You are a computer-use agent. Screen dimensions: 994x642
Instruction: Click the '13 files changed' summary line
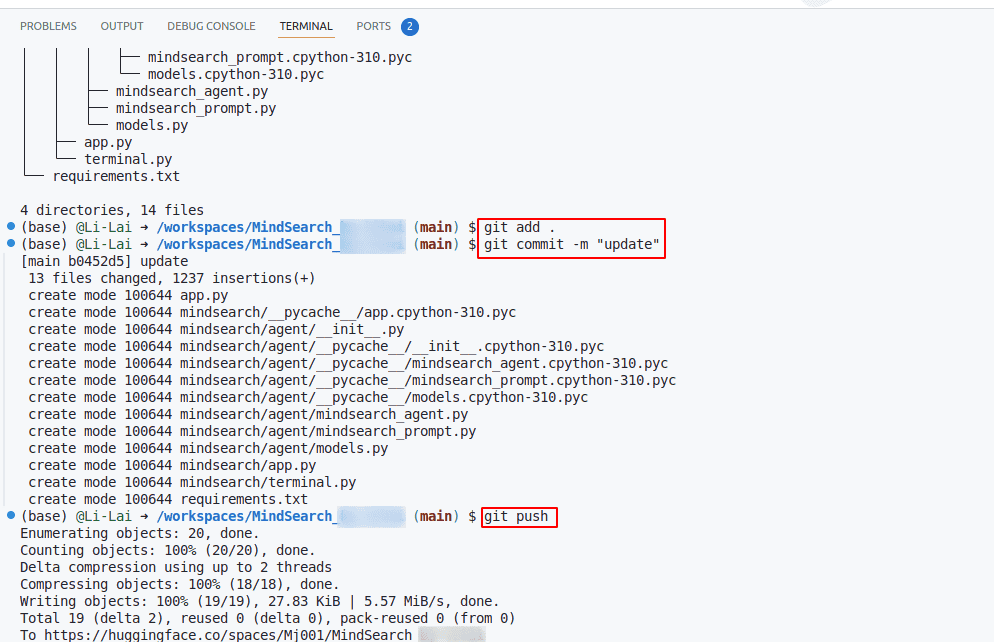tap(171, 278)
